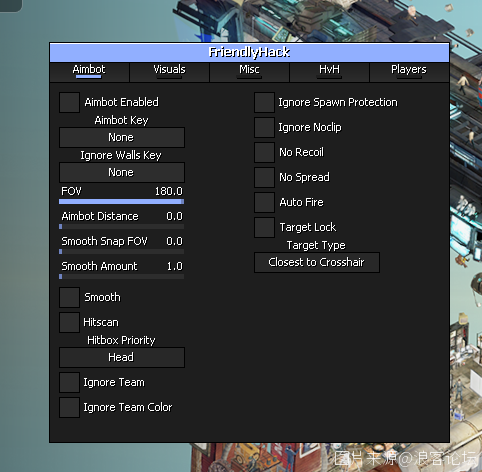
Task: Click the Ignore Walls Key None button
Action: [122, 172]
